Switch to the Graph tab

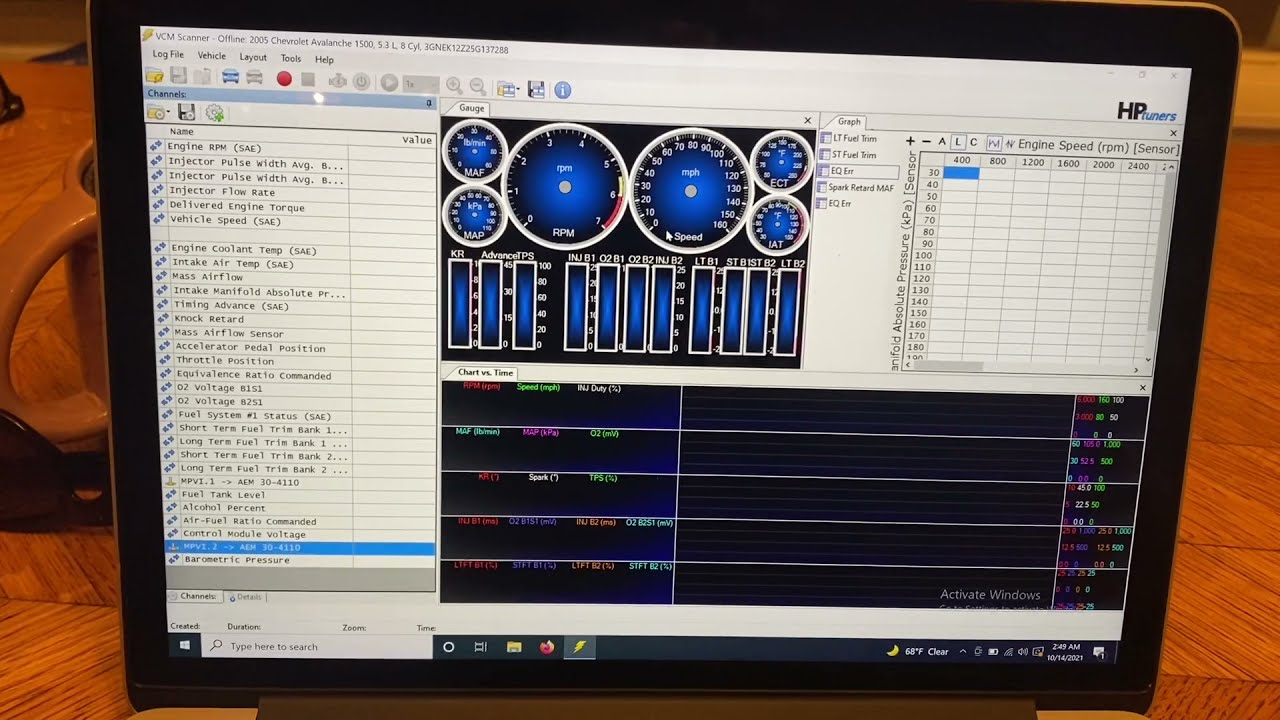point(849,121)
